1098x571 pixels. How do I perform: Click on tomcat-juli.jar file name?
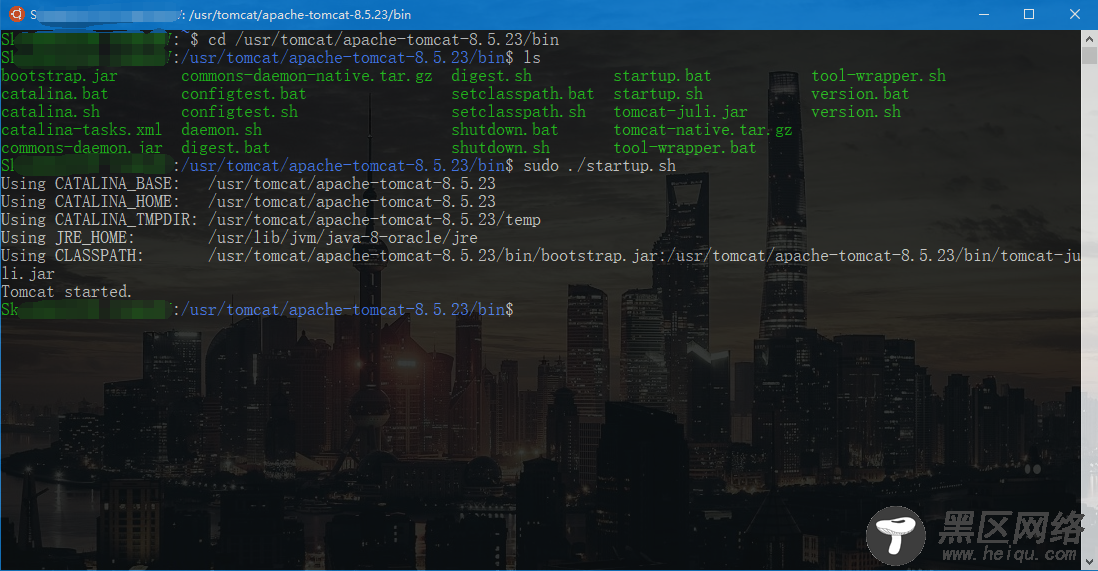click(x=681, y=112)
